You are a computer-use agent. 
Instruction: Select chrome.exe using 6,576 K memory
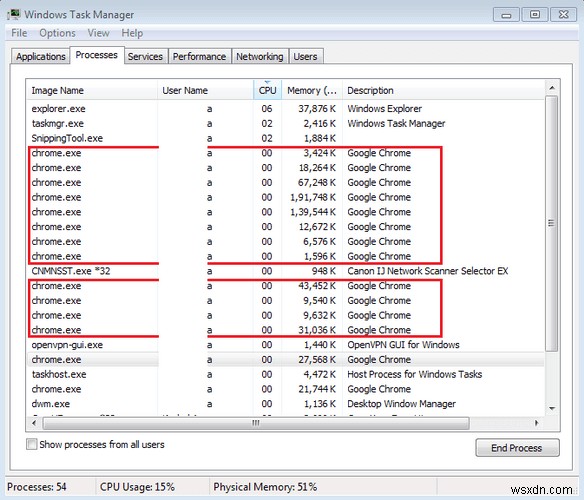(x=286, y=242)
